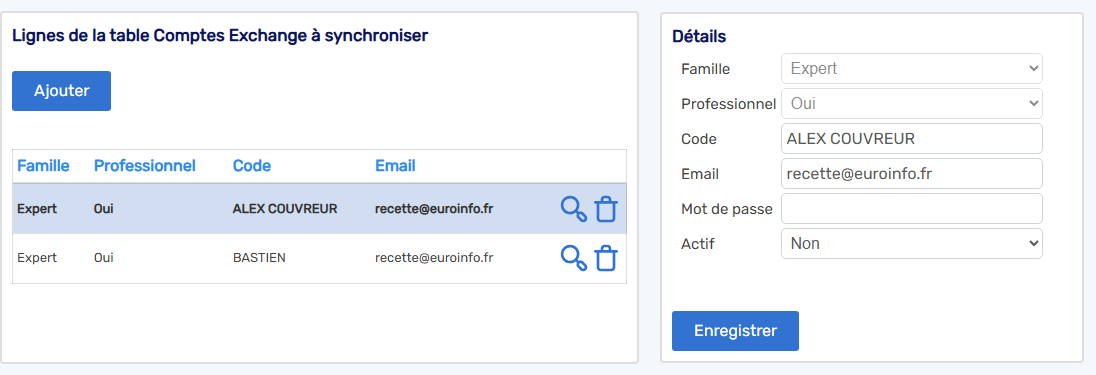
Task: Focus the Code field containing ALEX COUVREUR
Action: coord(911,139)
